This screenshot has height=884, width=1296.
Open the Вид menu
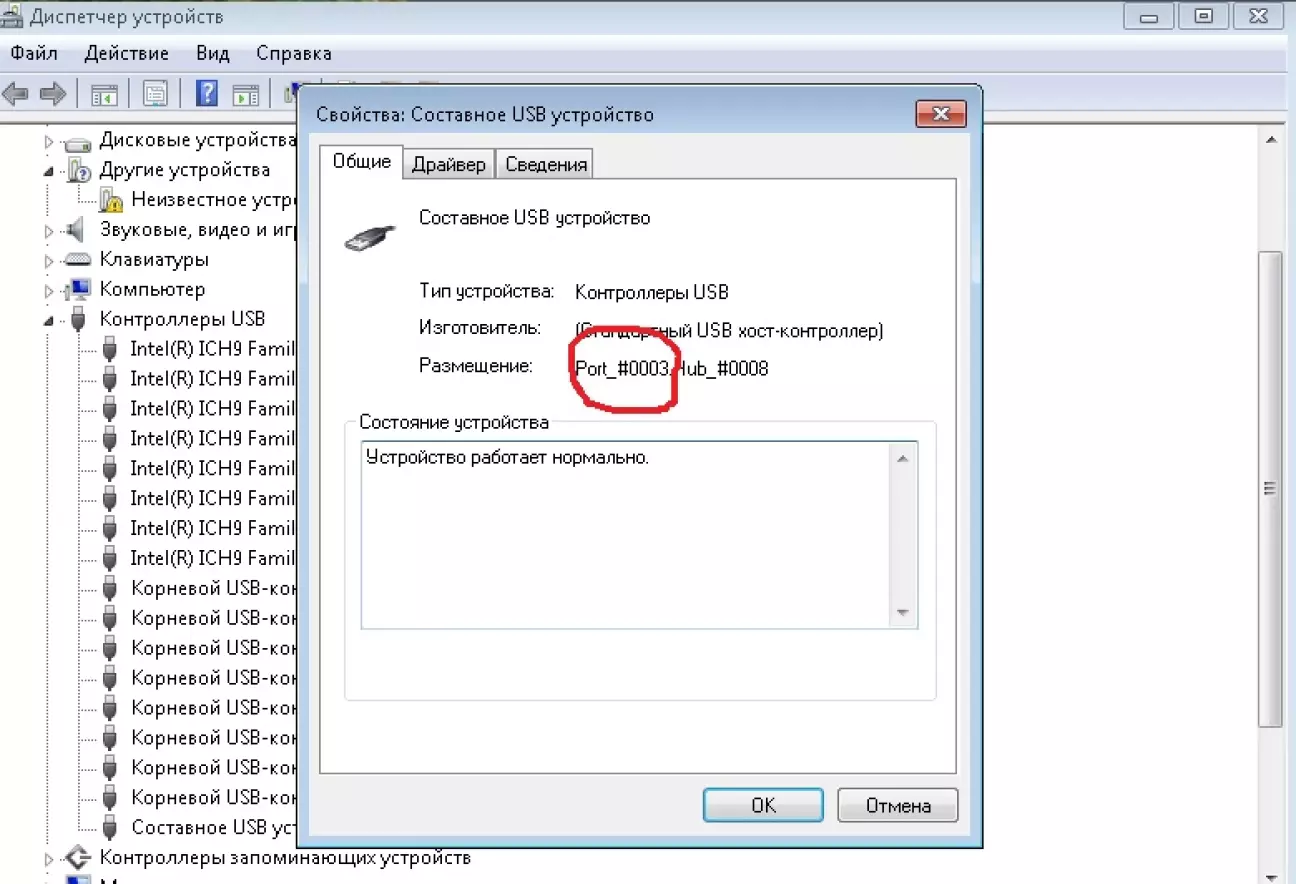213,53
